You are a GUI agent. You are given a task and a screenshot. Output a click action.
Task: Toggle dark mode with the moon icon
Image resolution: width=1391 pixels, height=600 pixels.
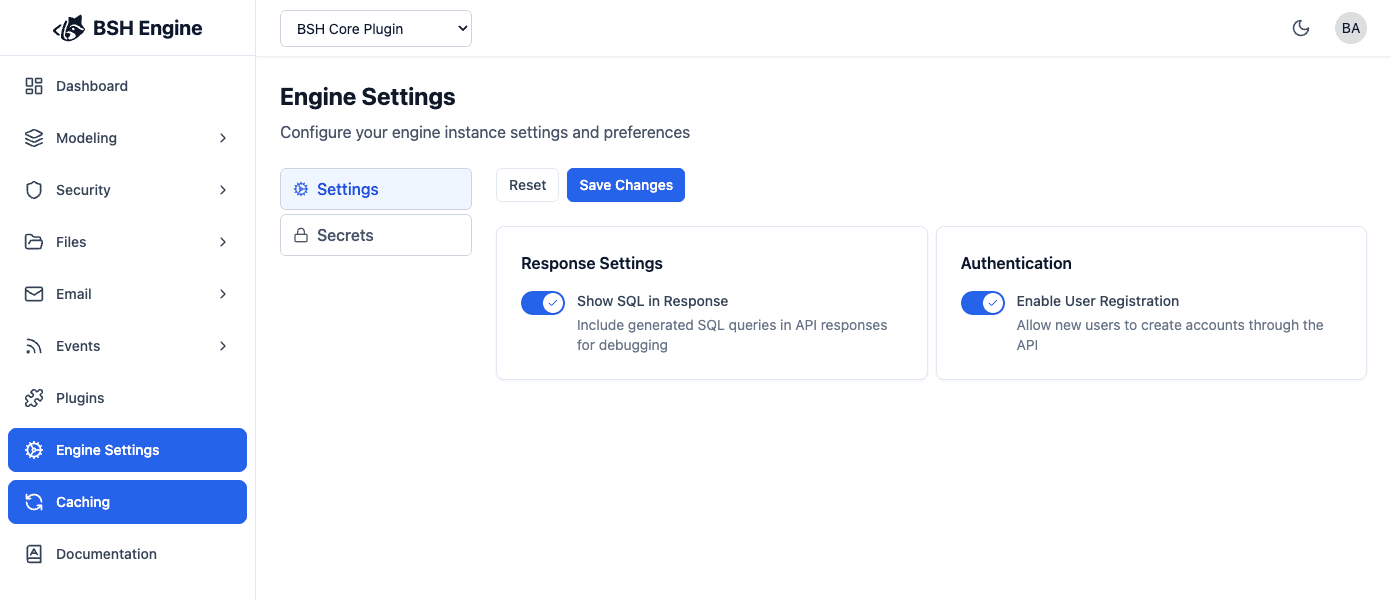click(x=1301, y=28)
